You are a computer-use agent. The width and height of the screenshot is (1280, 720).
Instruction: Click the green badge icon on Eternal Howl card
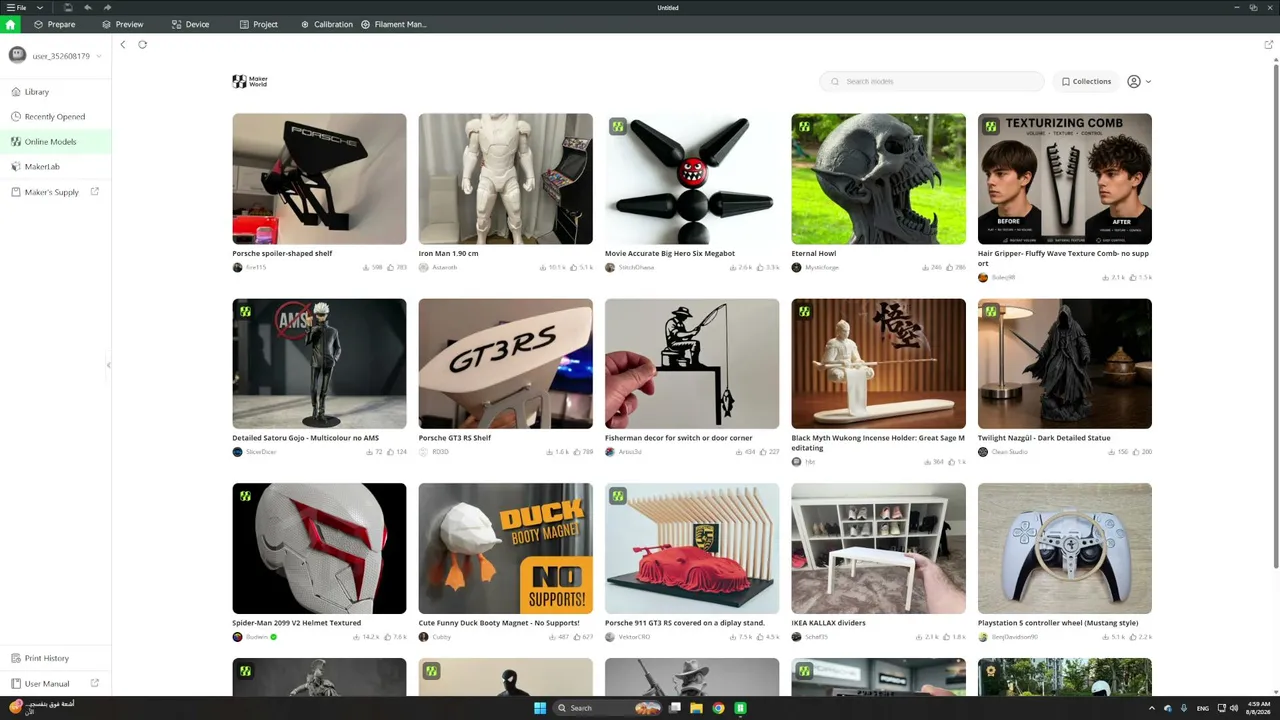804,127
